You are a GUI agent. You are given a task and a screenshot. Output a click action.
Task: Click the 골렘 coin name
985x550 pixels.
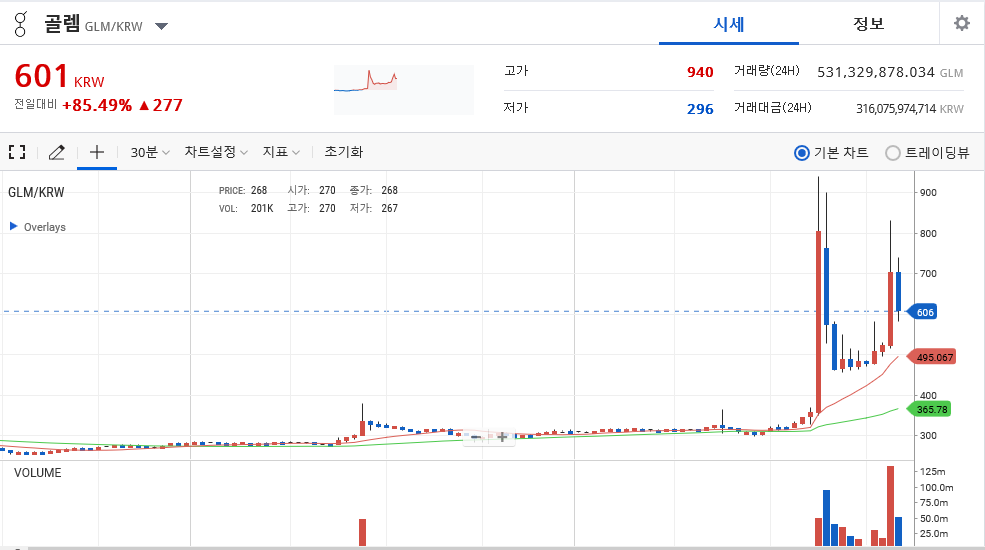click(62, 24)
